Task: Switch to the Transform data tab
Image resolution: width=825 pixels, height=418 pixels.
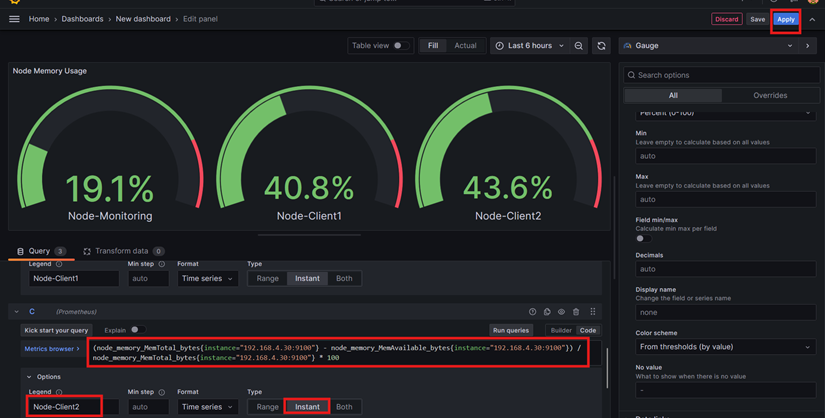Action: (x=124, y=251)
